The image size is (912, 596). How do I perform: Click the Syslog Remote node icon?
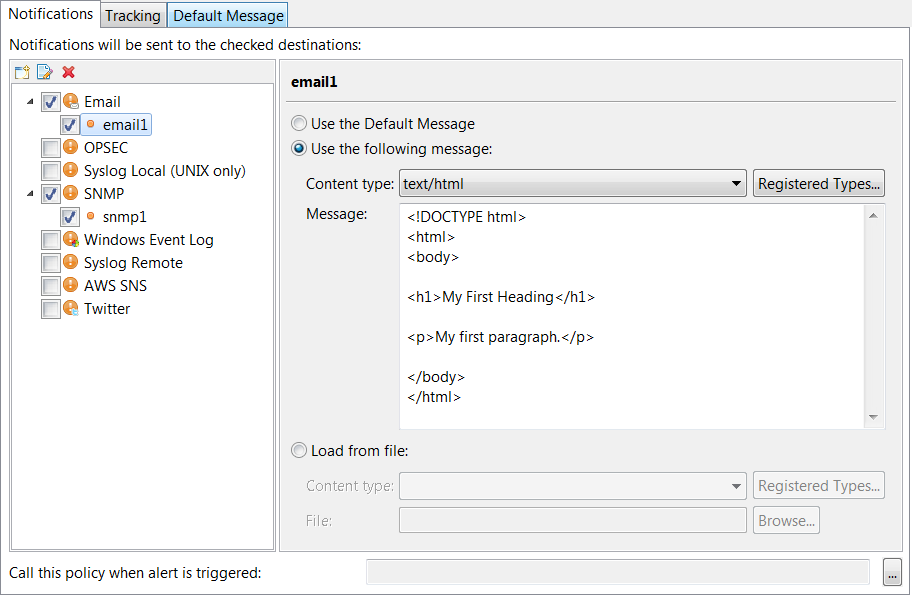pyautogui.click(x=70, y=262)
